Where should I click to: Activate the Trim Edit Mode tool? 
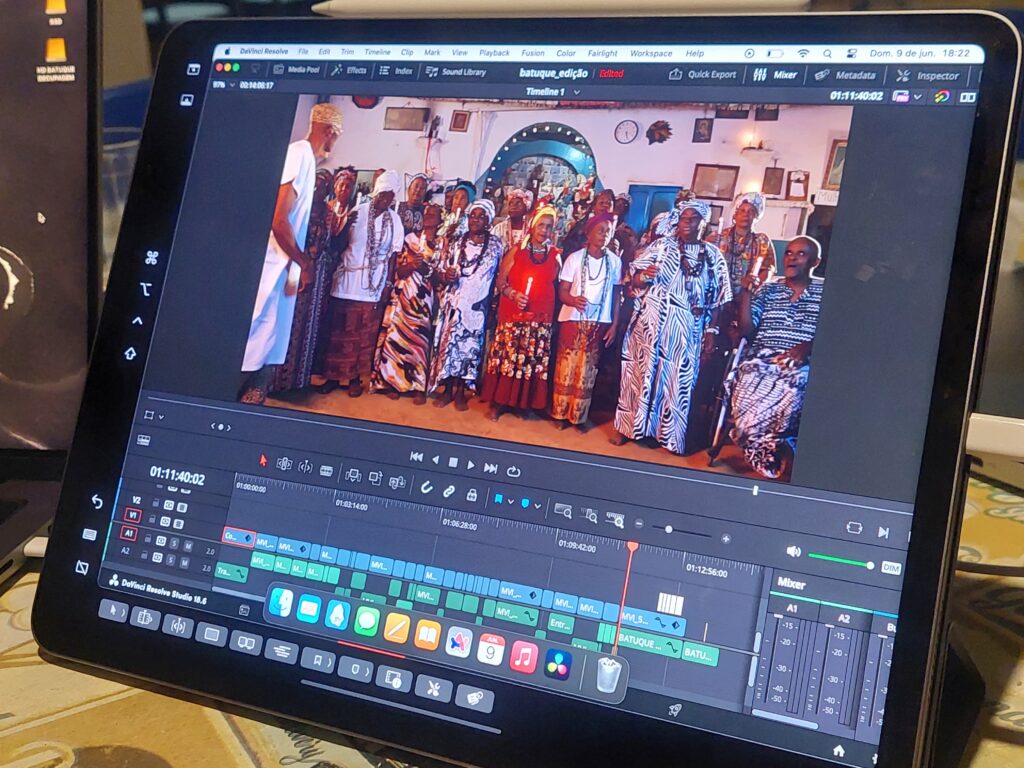click(284, 464)
